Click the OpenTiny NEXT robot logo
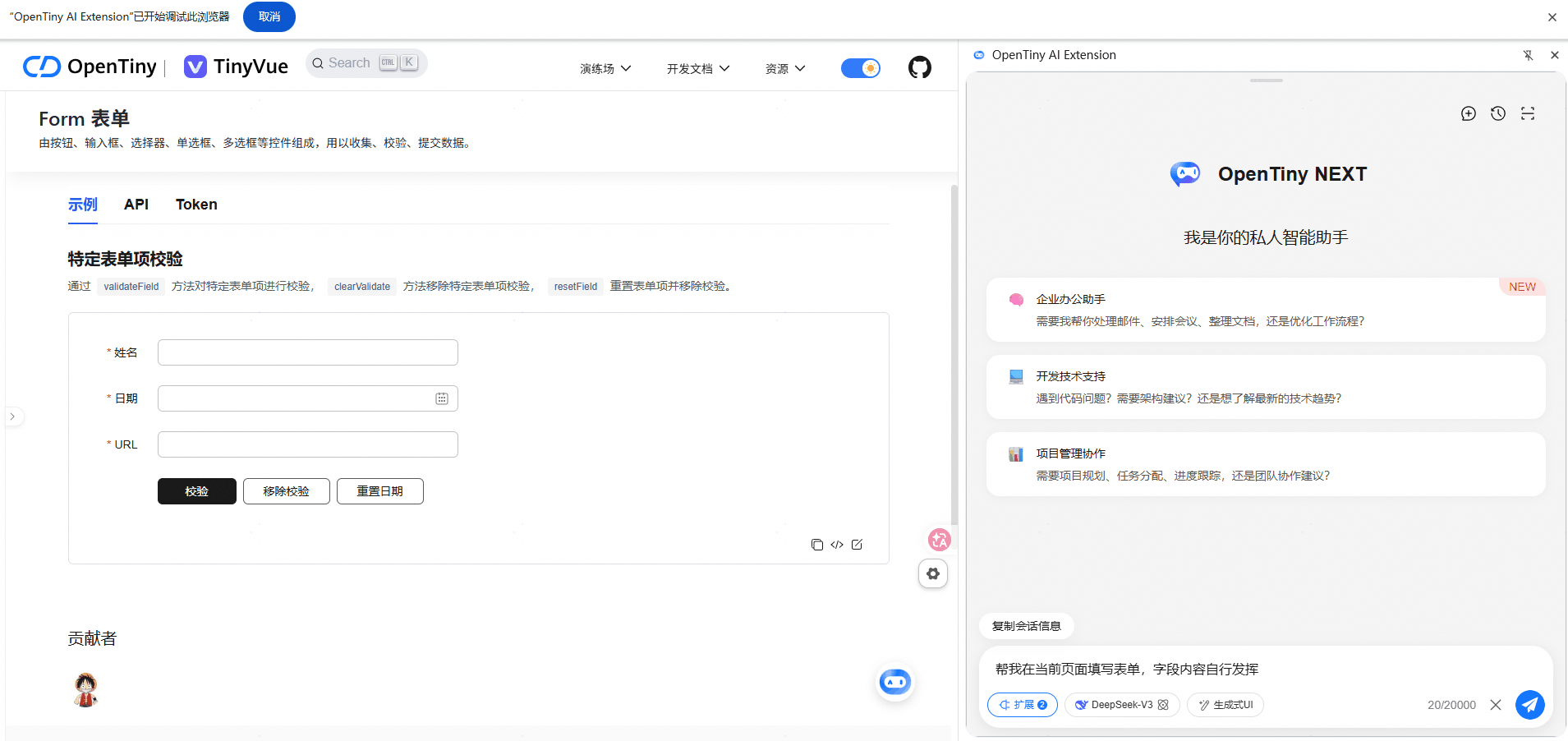Screen dimensions: 1568x741 (x=1185, y=174)
